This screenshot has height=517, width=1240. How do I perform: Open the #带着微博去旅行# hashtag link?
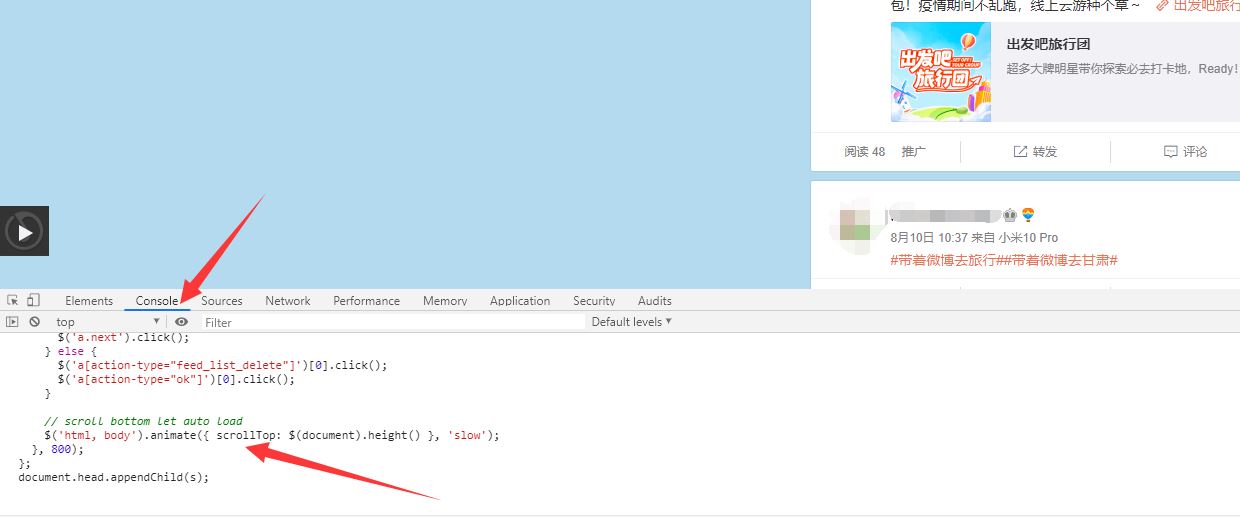(946, 260)
